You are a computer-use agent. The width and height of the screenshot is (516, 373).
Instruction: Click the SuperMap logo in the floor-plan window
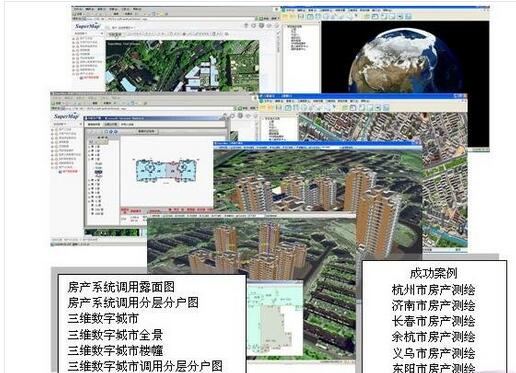(x=66, y=116)
